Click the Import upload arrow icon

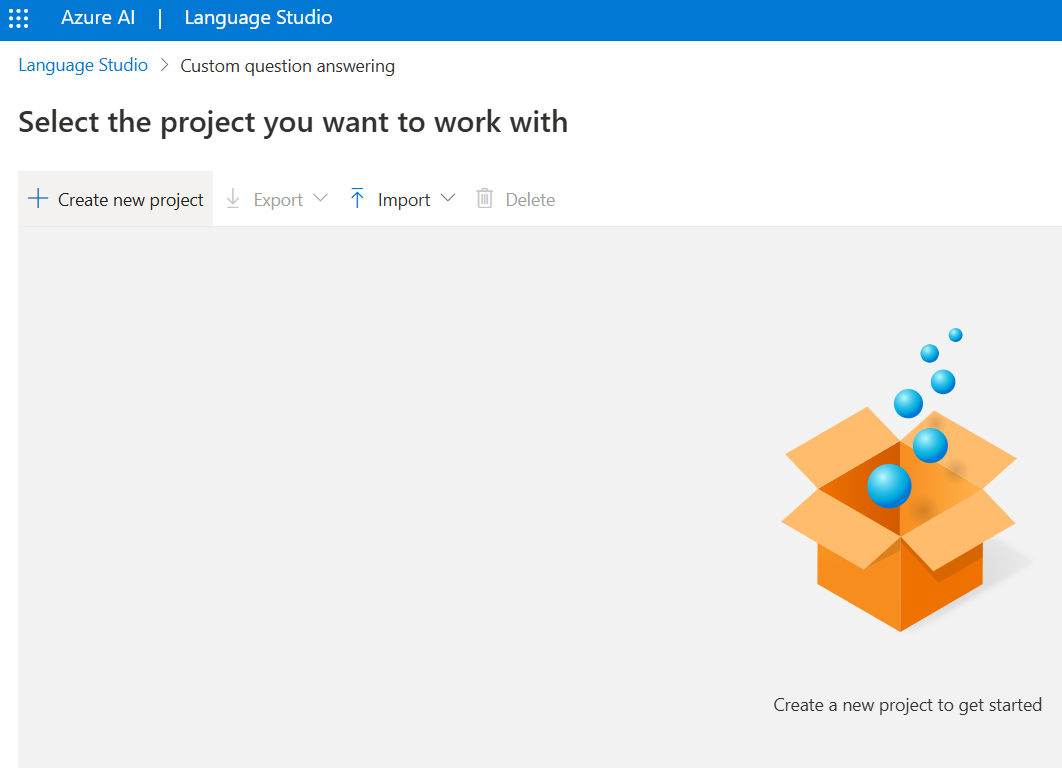357,198
